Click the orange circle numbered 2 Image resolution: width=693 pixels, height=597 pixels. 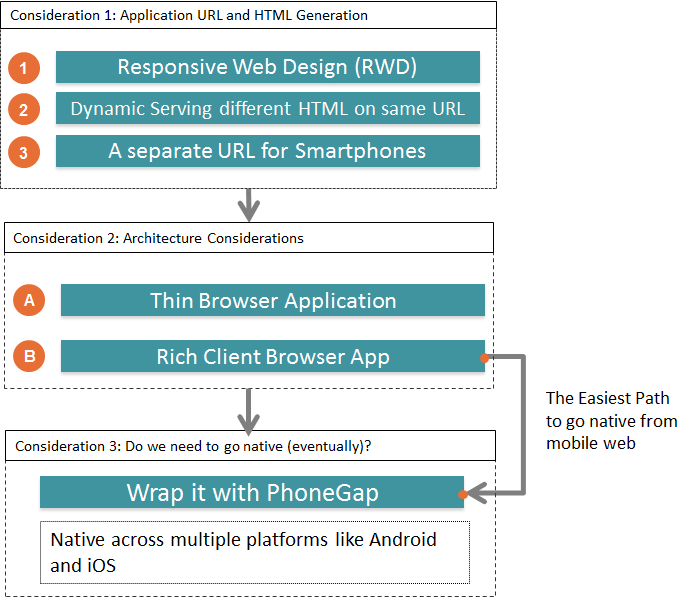point(24,110)
